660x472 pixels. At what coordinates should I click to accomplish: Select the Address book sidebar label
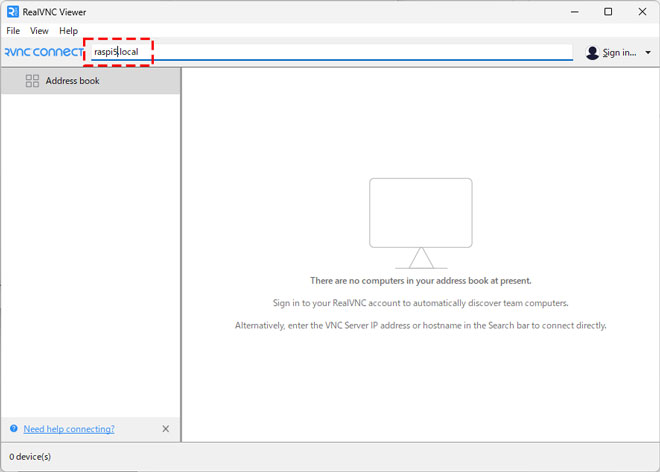coord(72,81)
